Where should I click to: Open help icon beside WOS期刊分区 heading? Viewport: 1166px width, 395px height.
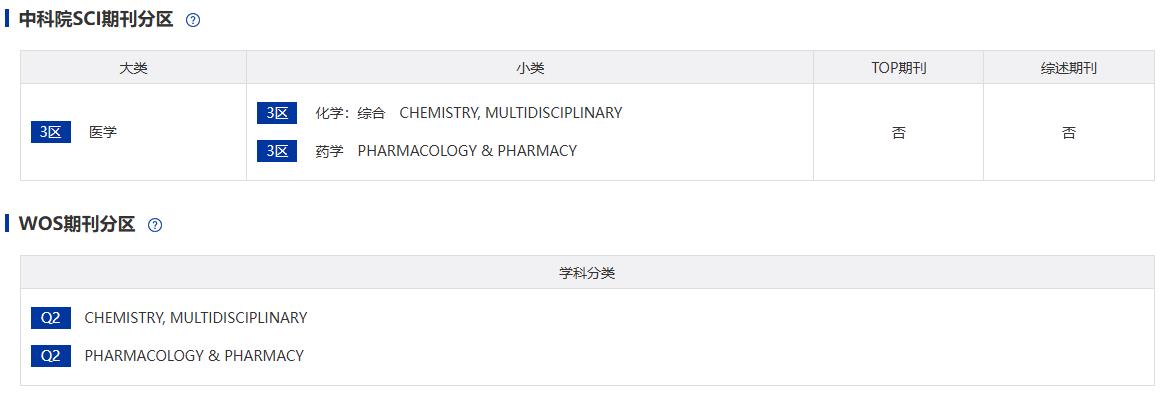pos(155,225)
